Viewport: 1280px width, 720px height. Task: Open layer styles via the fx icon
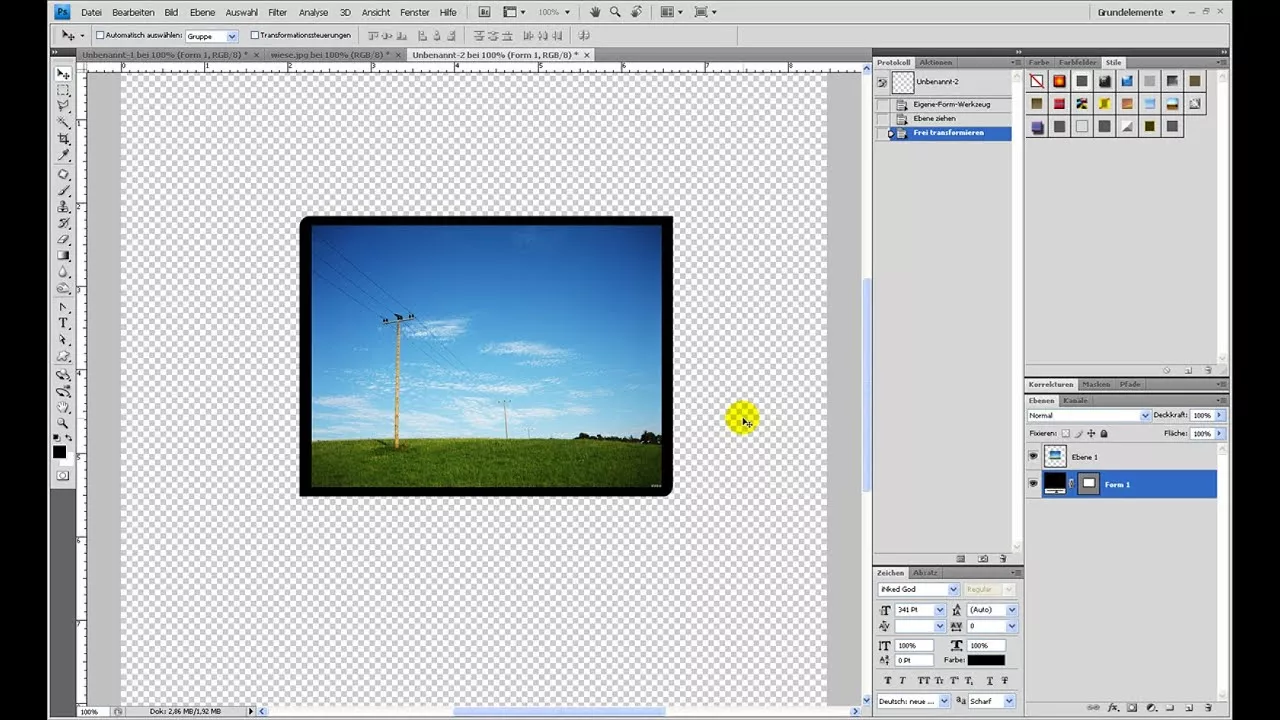(x=1112, y=707)
